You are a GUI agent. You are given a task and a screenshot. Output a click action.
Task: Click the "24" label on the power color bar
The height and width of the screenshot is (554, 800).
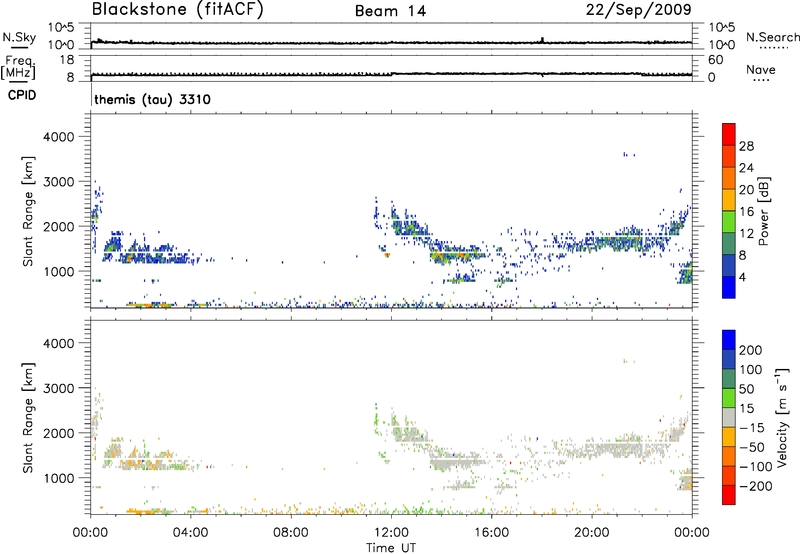point(746,168)
